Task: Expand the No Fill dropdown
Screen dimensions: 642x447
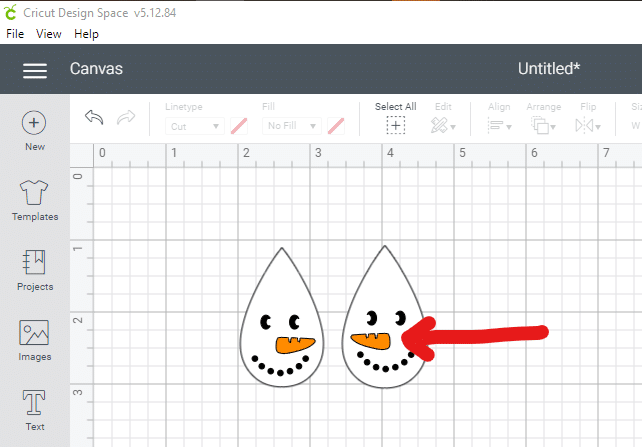Action: pyautogui.click(x=291, y=127)
